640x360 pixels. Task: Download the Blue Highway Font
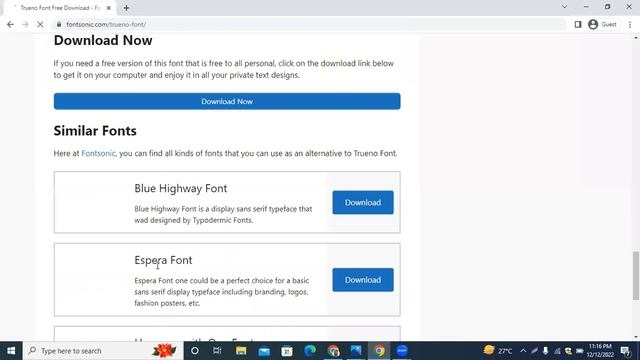point(363,202)
